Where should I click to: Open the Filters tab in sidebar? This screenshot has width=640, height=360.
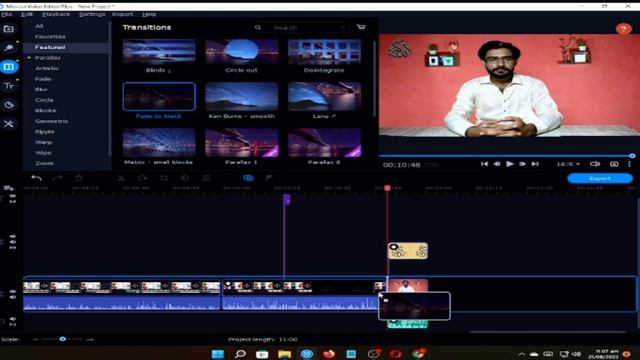pos(9,48)
